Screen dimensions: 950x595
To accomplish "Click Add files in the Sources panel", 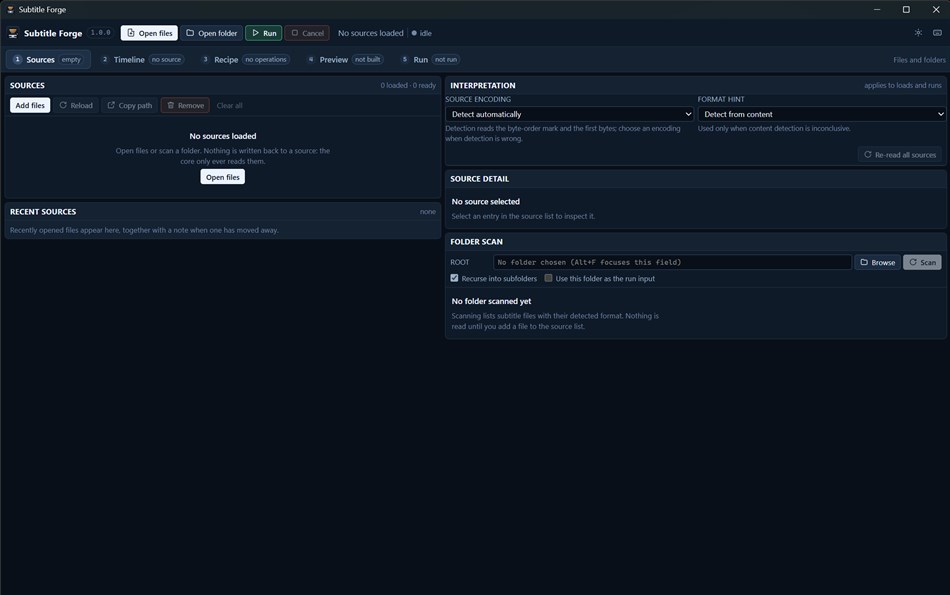I will 30,105.
